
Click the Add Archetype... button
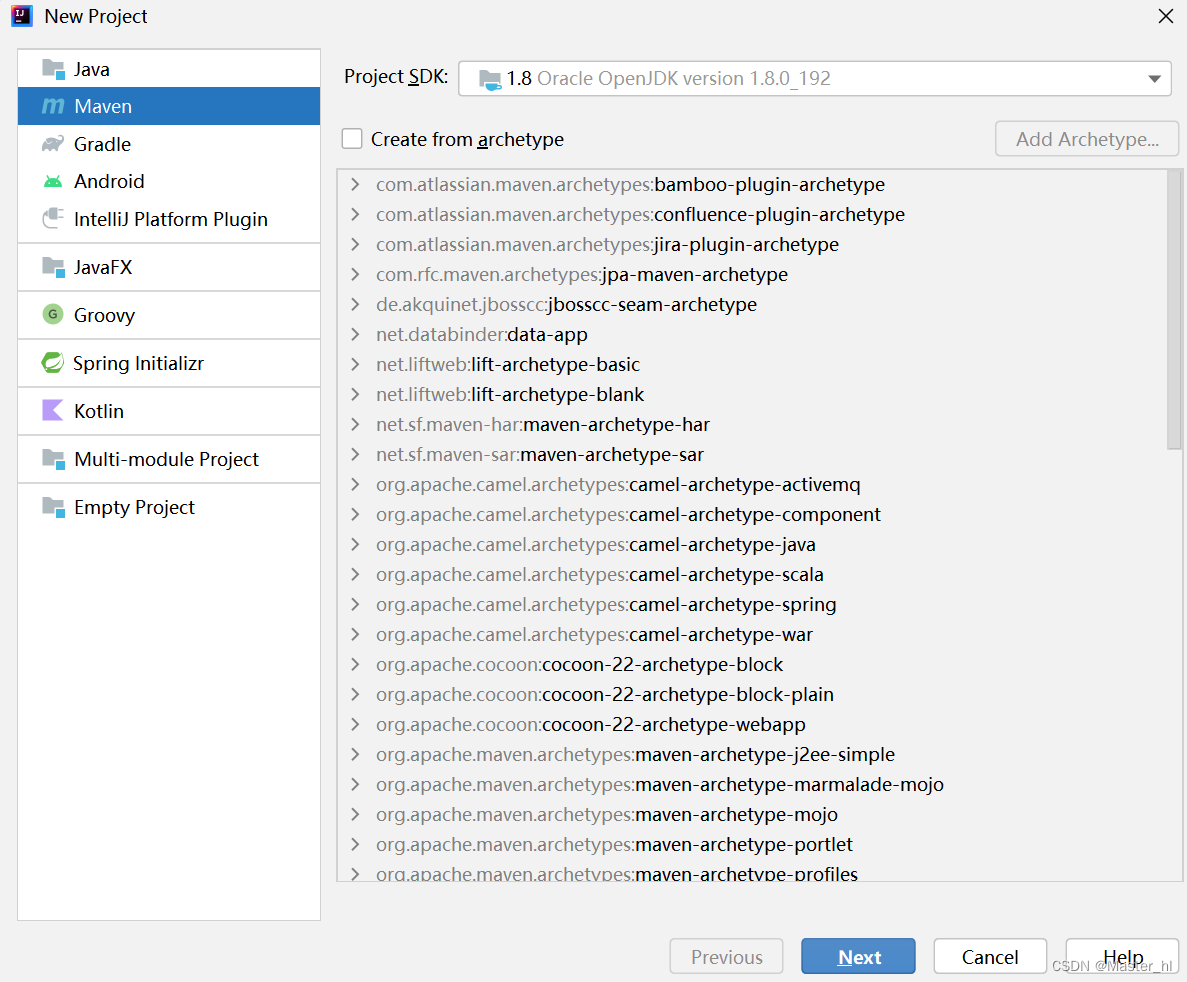pos(1087,139)
